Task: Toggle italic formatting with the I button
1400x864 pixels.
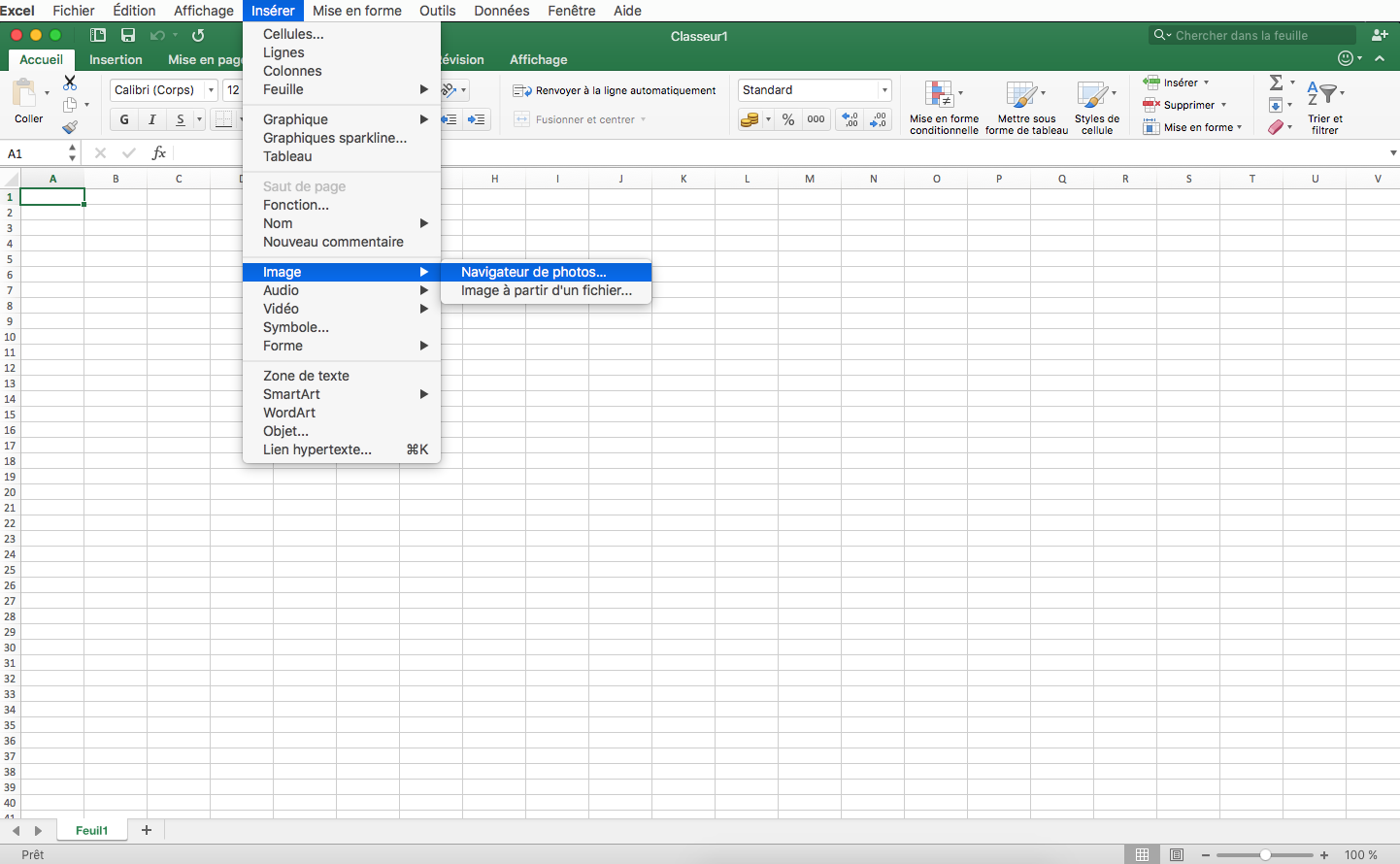Action: click(152, 119)
